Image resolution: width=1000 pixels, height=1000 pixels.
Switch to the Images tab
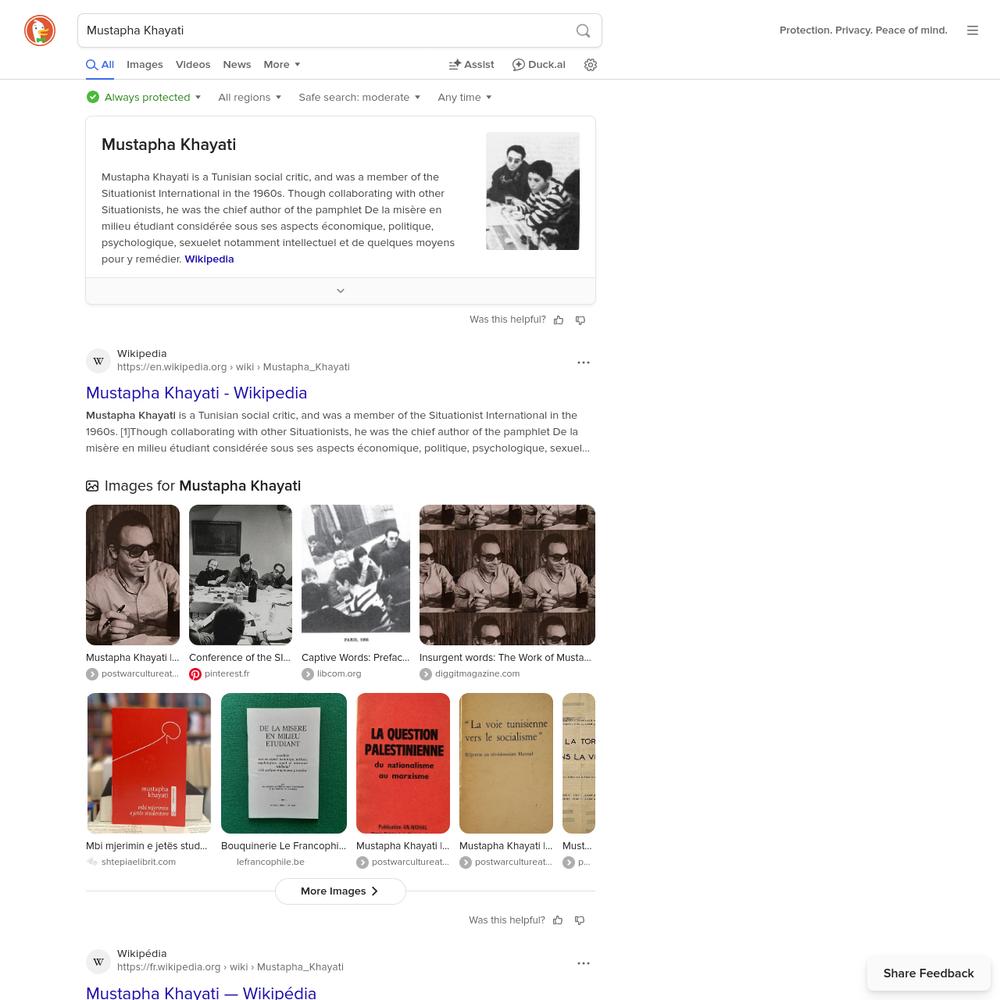(145, 64)
